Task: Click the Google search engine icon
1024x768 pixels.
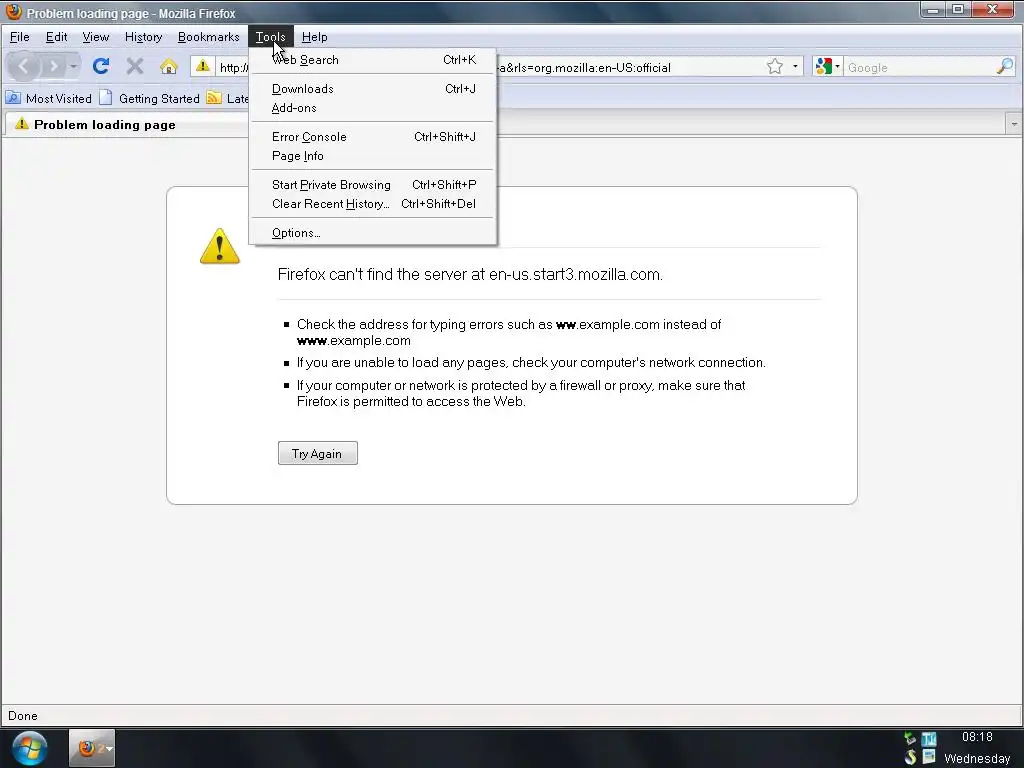Action: 824,67
